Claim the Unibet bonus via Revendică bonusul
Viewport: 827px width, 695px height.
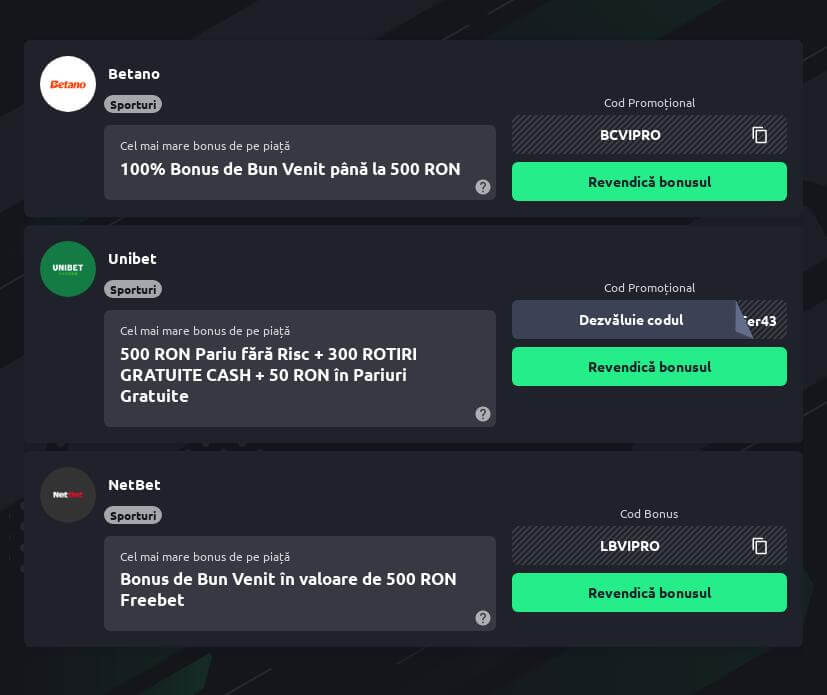click(649, 366)
